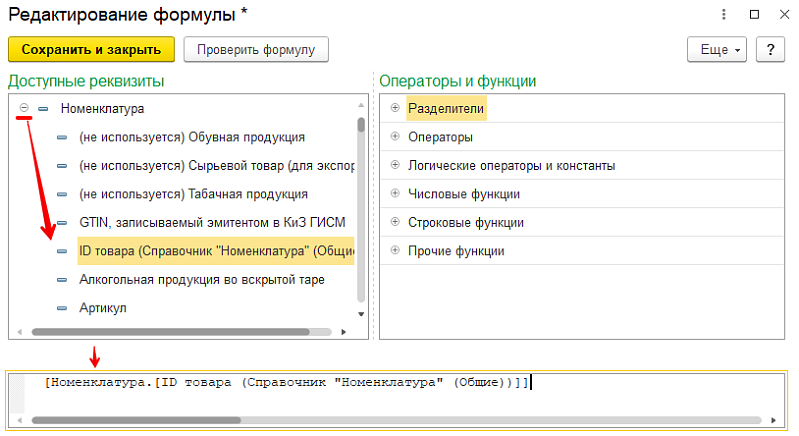799x436 pixels.
Task: Check the formula with Проверить формулу
Action: [256, 49]
